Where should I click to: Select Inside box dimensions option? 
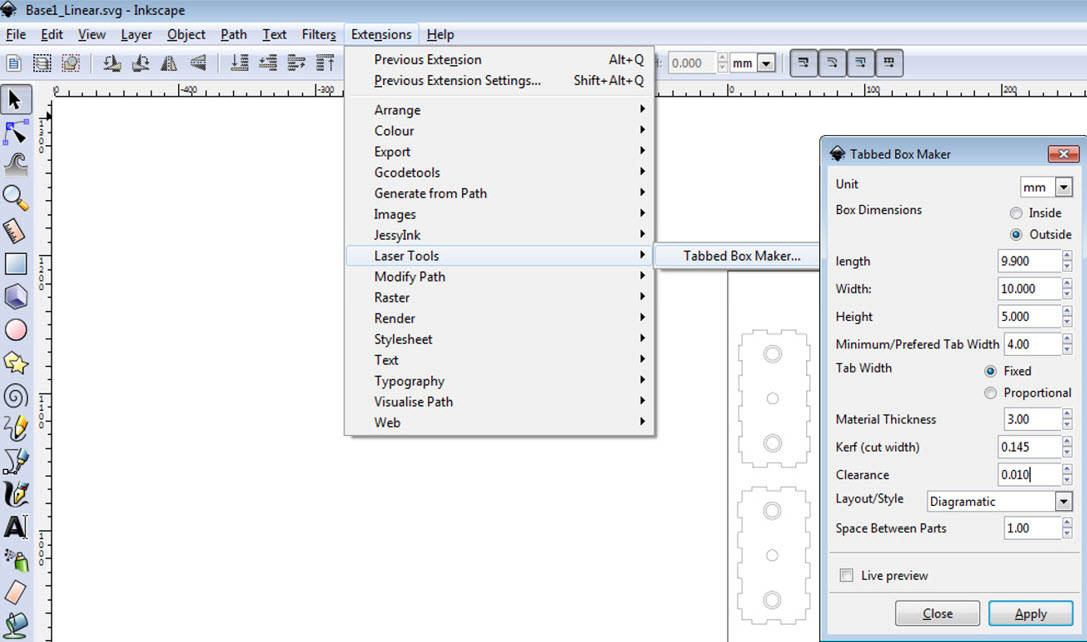1016,213
